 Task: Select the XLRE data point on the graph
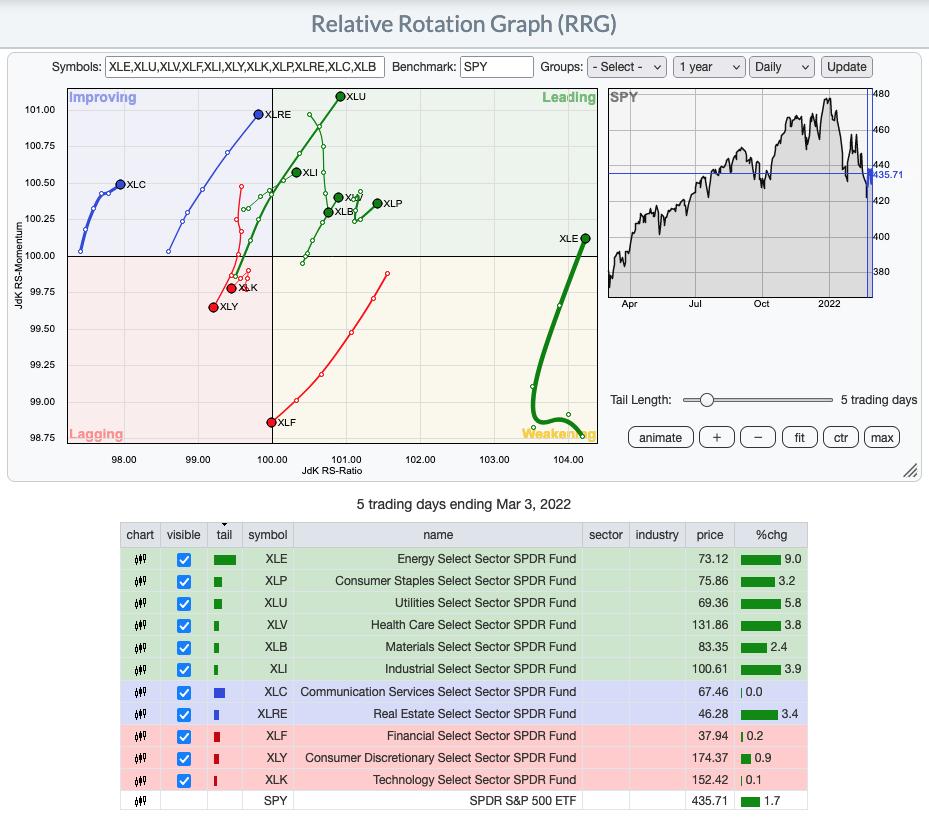[258, 114]
